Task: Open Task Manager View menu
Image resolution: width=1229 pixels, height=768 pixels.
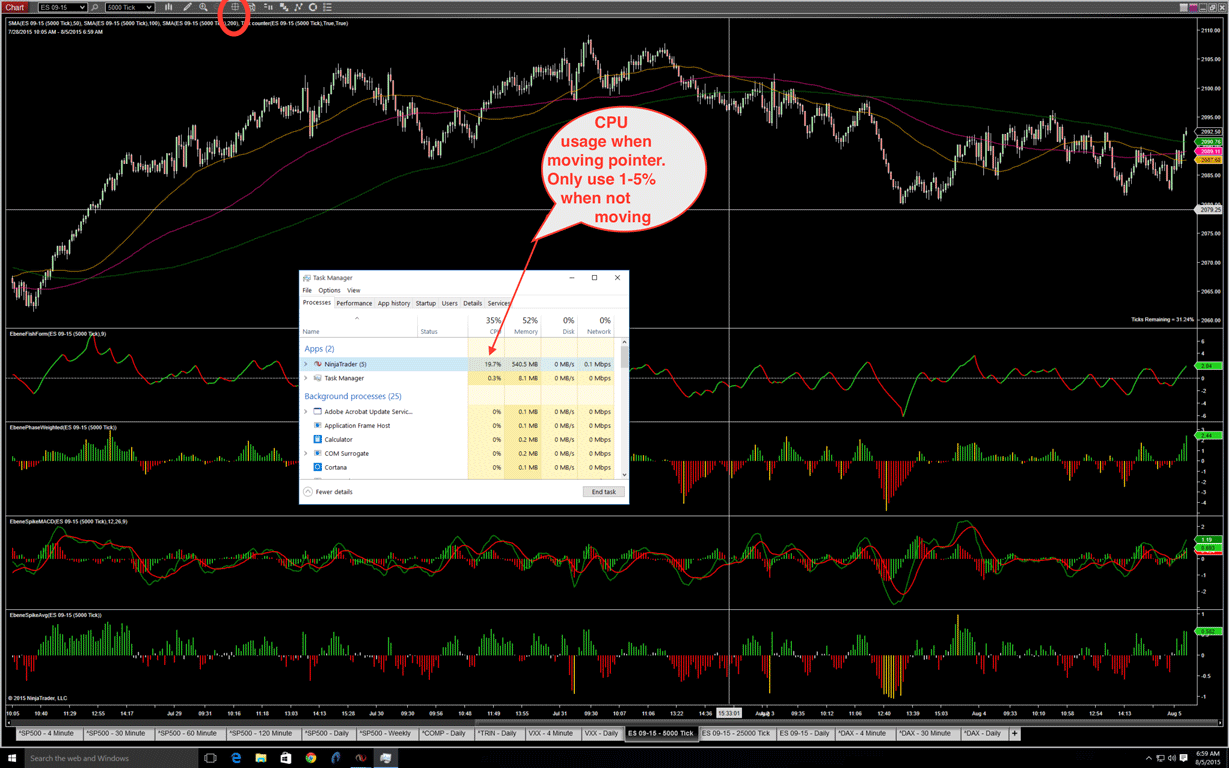Action: [353, 290]
